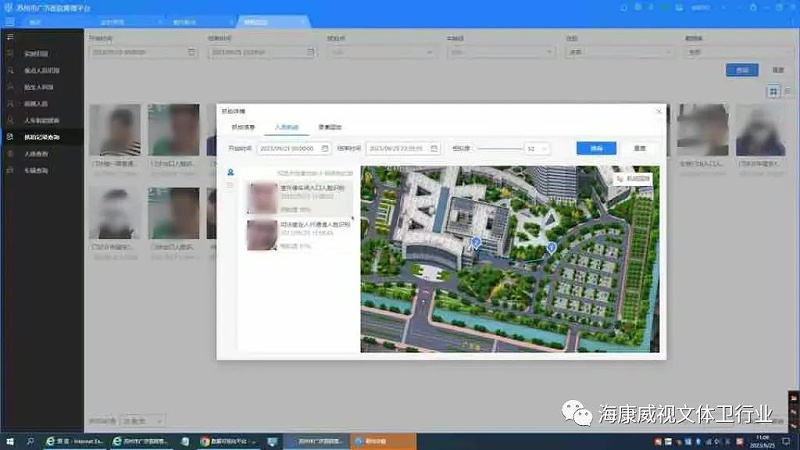The height and width of the screenshot is (450, 800).
Task: Click the reset button in dialog
Action: coord(640,148)
